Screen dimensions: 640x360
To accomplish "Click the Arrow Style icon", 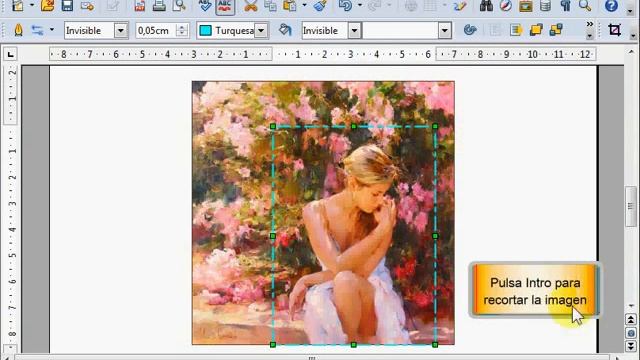I will (38, 30).
